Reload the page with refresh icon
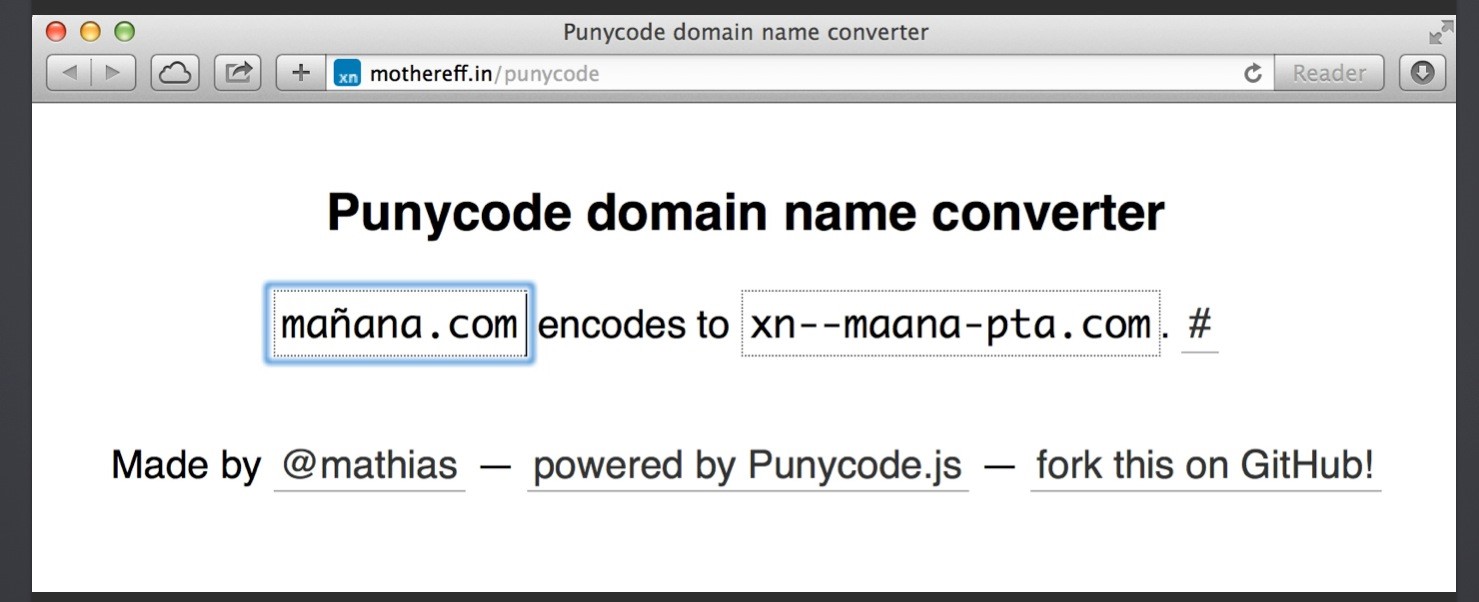 pos(1252,73)
